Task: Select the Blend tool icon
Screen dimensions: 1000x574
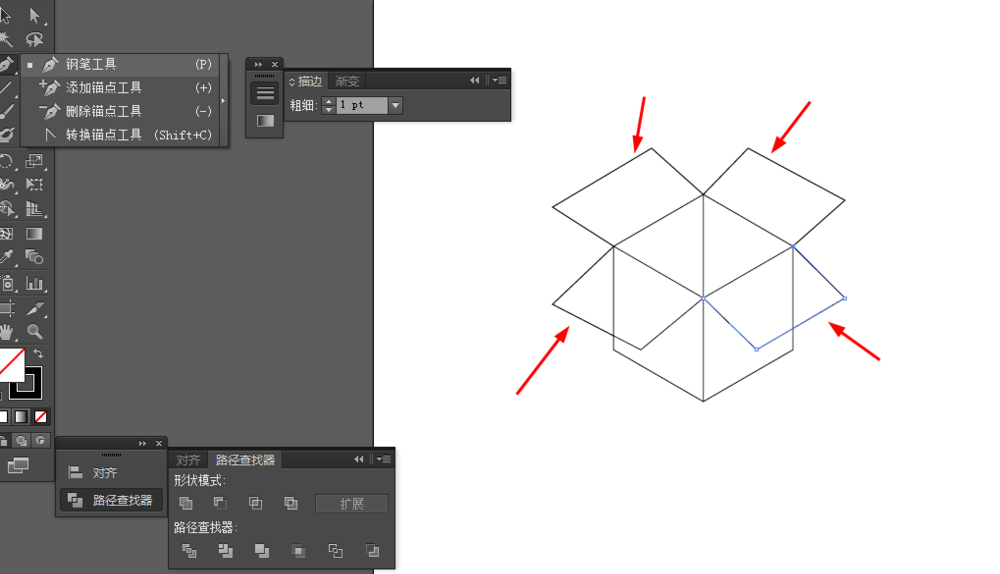Action: point(34,257)
